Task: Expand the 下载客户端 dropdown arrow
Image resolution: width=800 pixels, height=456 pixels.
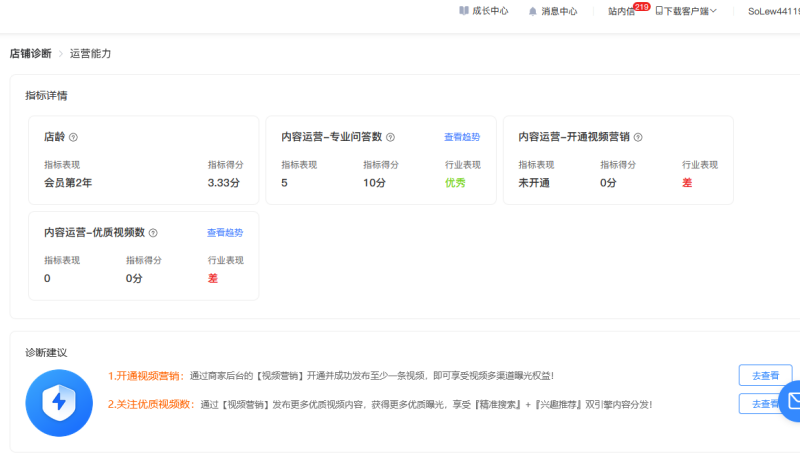Action: pos(713,11)
